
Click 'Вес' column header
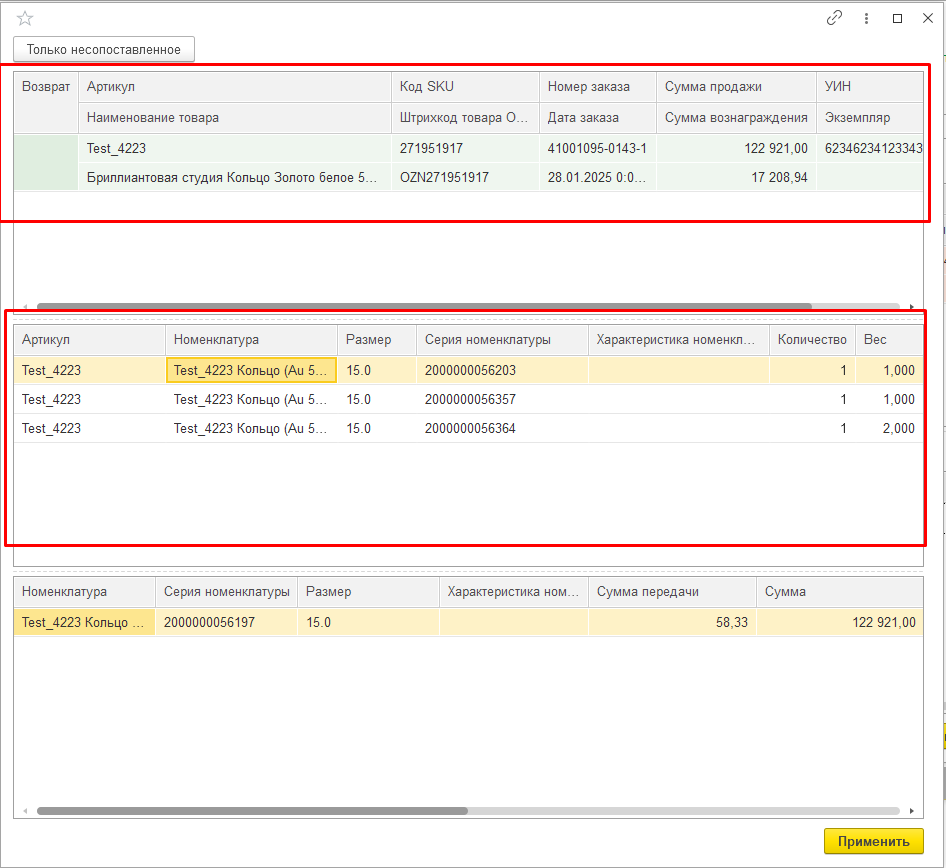tap(889, 340)
